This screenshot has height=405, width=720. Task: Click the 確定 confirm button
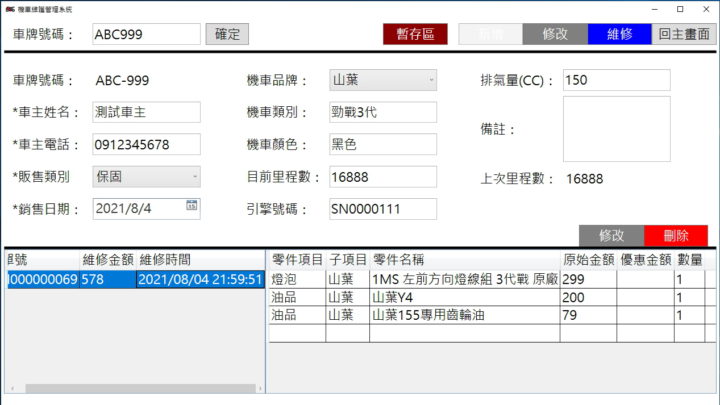click(227, 34)
